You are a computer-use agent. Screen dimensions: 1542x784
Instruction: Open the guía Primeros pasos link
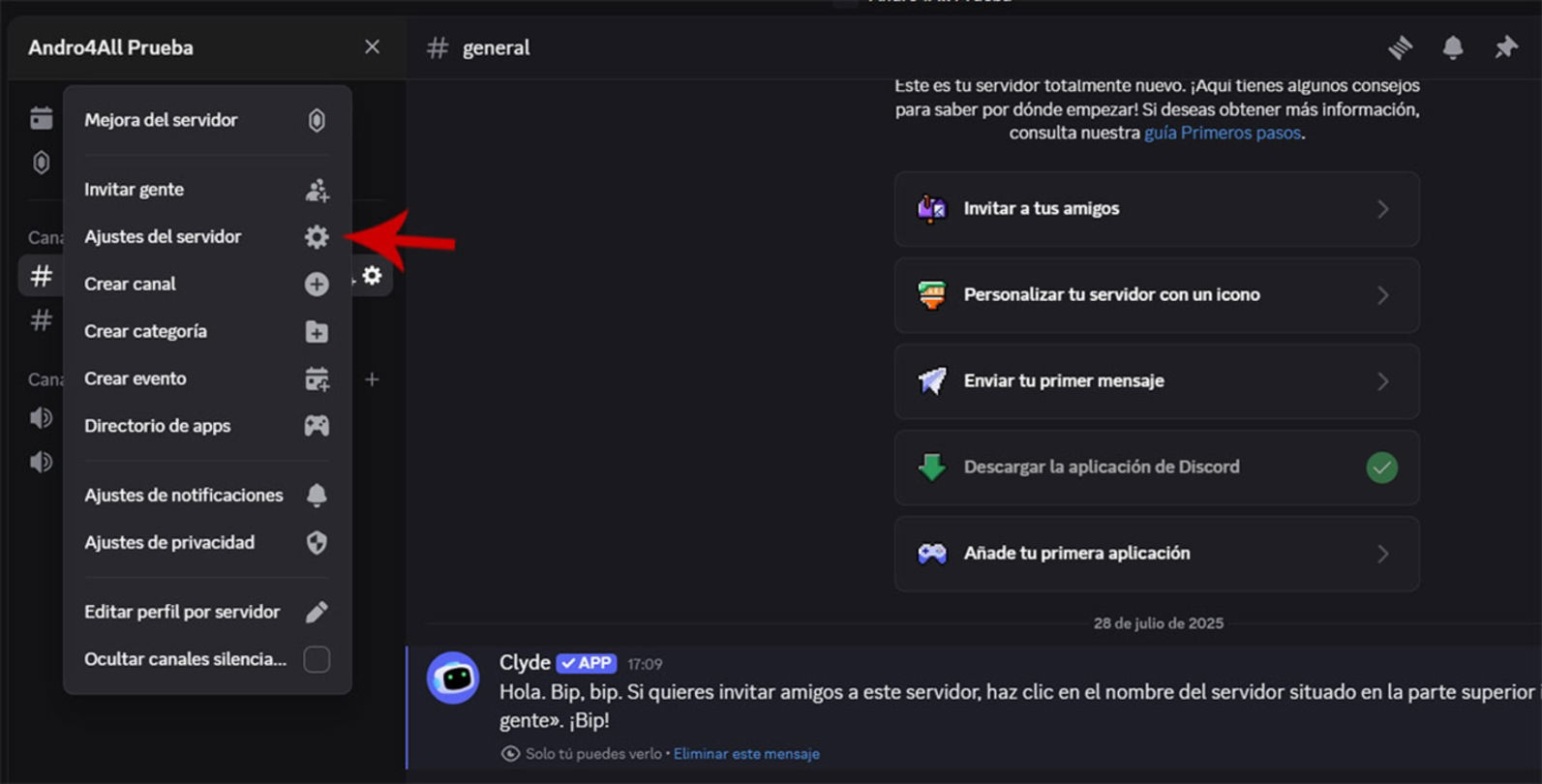1223,133
